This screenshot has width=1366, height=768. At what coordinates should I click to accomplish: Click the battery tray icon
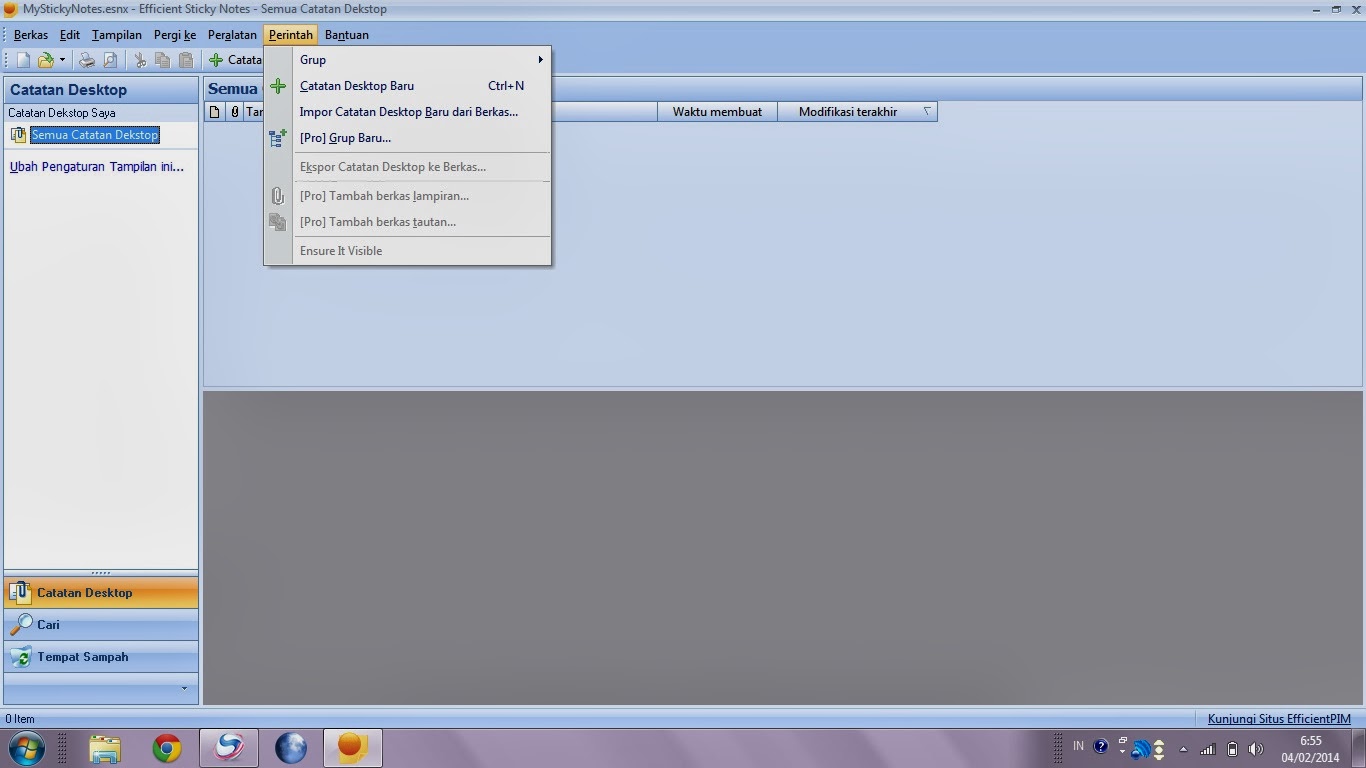coord(1232,748)
